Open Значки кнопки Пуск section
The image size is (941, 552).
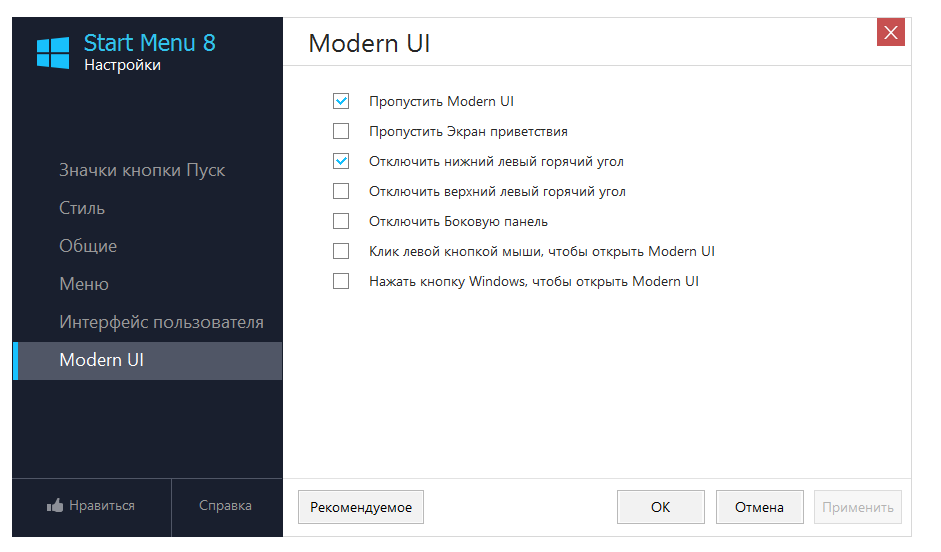(x=142, y=170)
